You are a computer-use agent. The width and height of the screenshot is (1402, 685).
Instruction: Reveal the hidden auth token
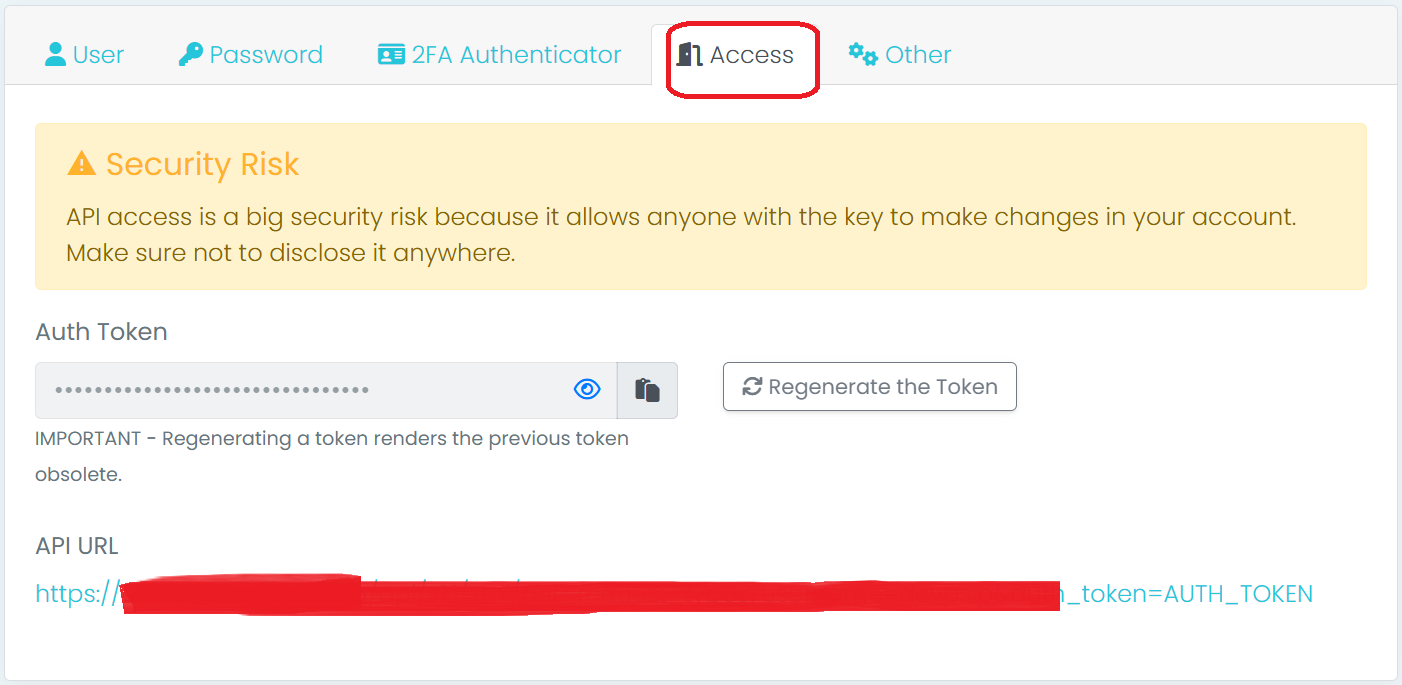tap(587, 390)
